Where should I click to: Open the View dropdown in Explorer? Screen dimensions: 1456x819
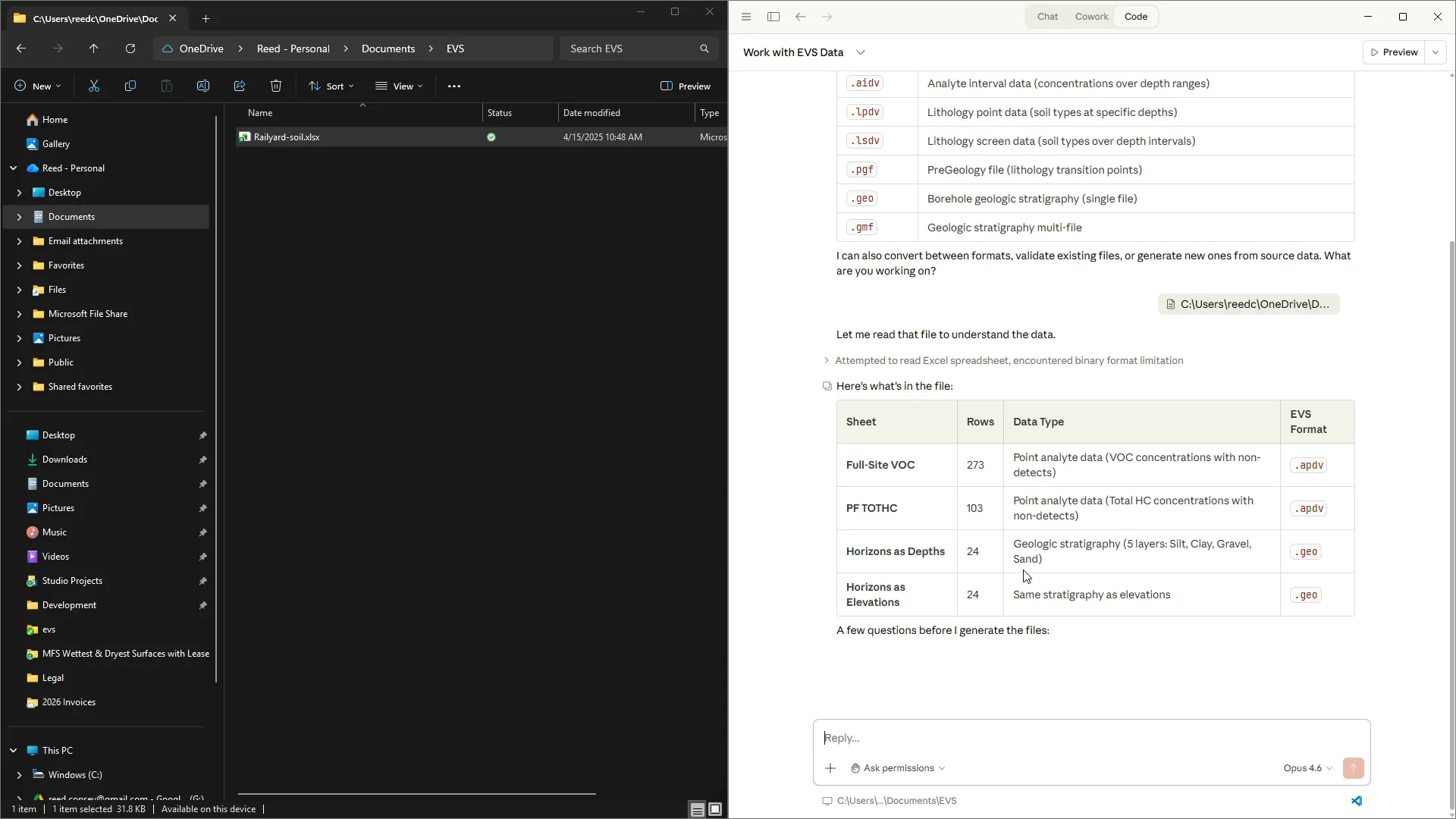click(399, 86)
